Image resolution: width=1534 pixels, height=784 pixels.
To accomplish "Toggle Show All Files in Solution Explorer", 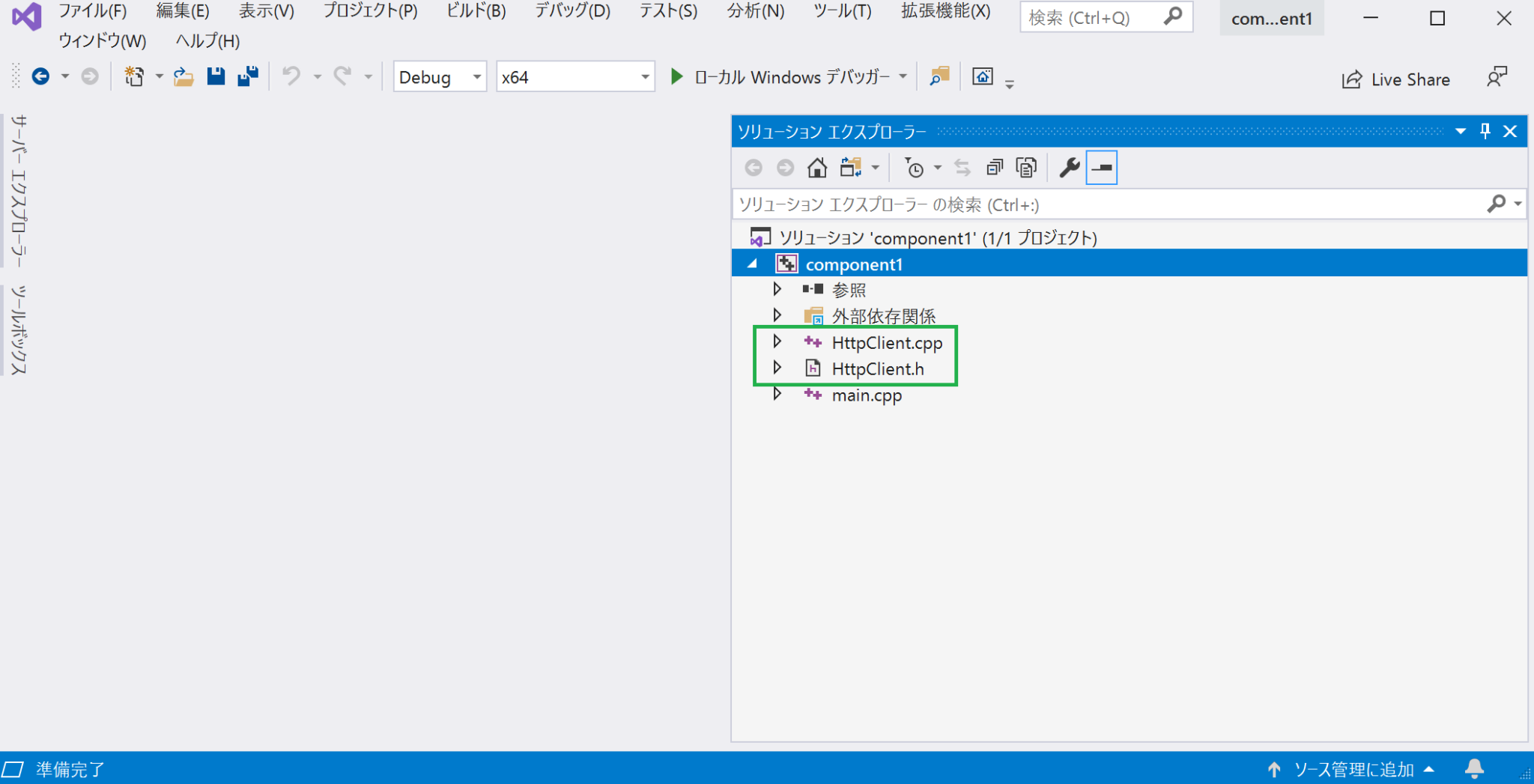I will [1025, 167].
